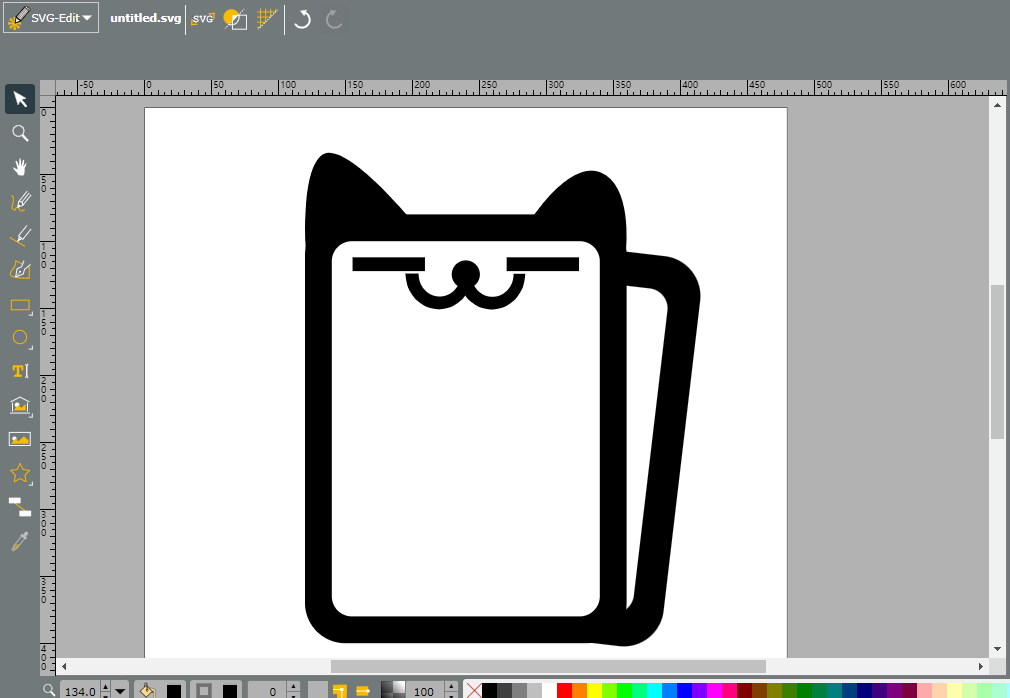This screenshot has height=698, width=1010.
Task: Choose the no-color swatch in palette
Action: tap(473, 691)
